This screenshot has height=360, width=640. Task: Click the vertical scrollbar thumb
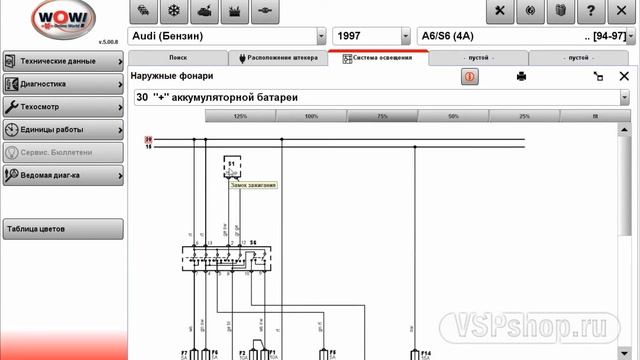(624, 186)
